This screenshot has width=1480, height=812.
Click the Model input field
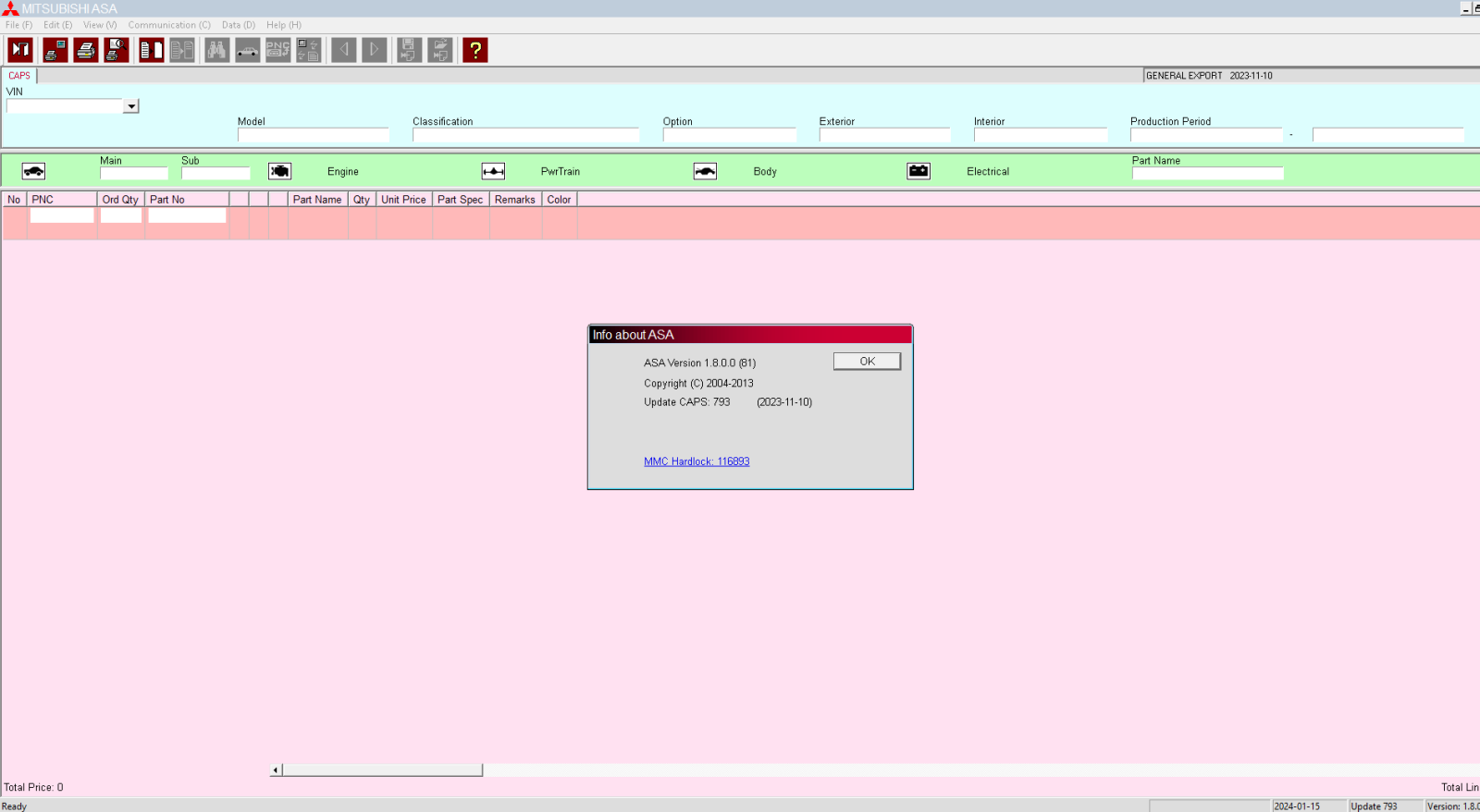click(x=314, y=135)
